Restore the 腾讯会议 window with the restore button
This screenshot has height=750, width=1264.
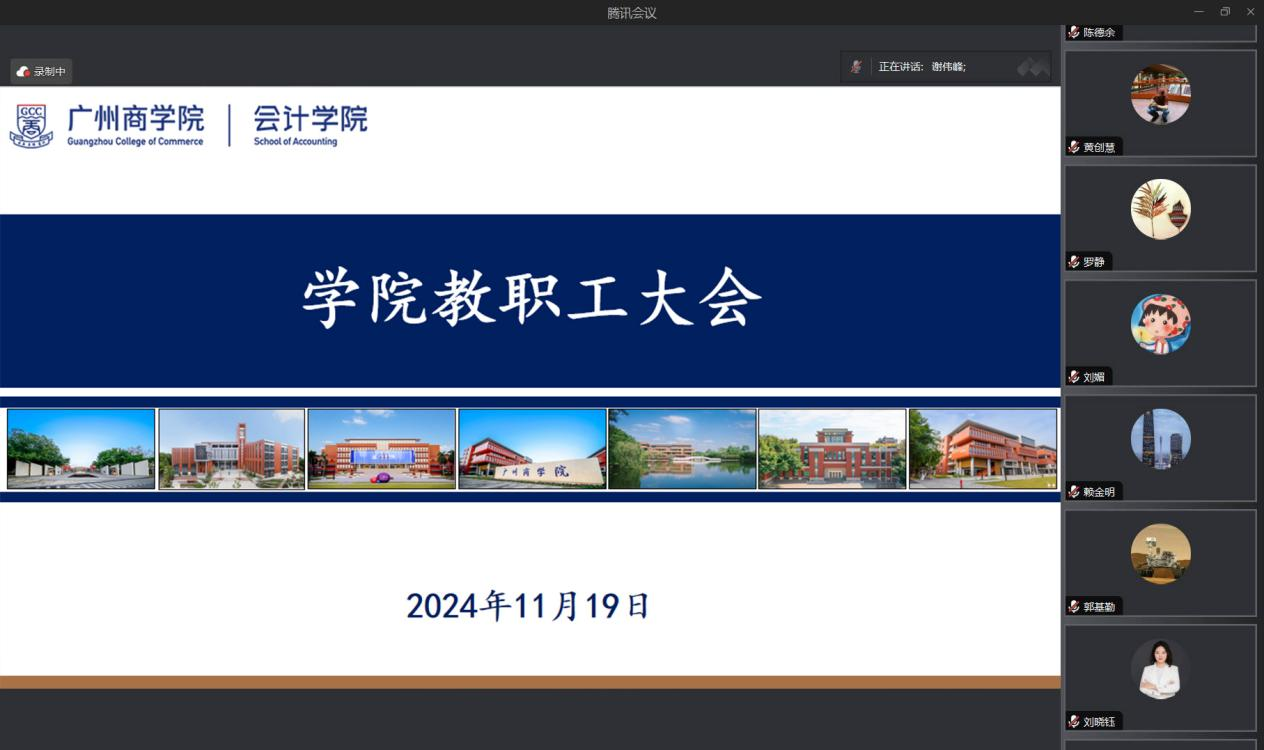click(x=1224, y=12)
